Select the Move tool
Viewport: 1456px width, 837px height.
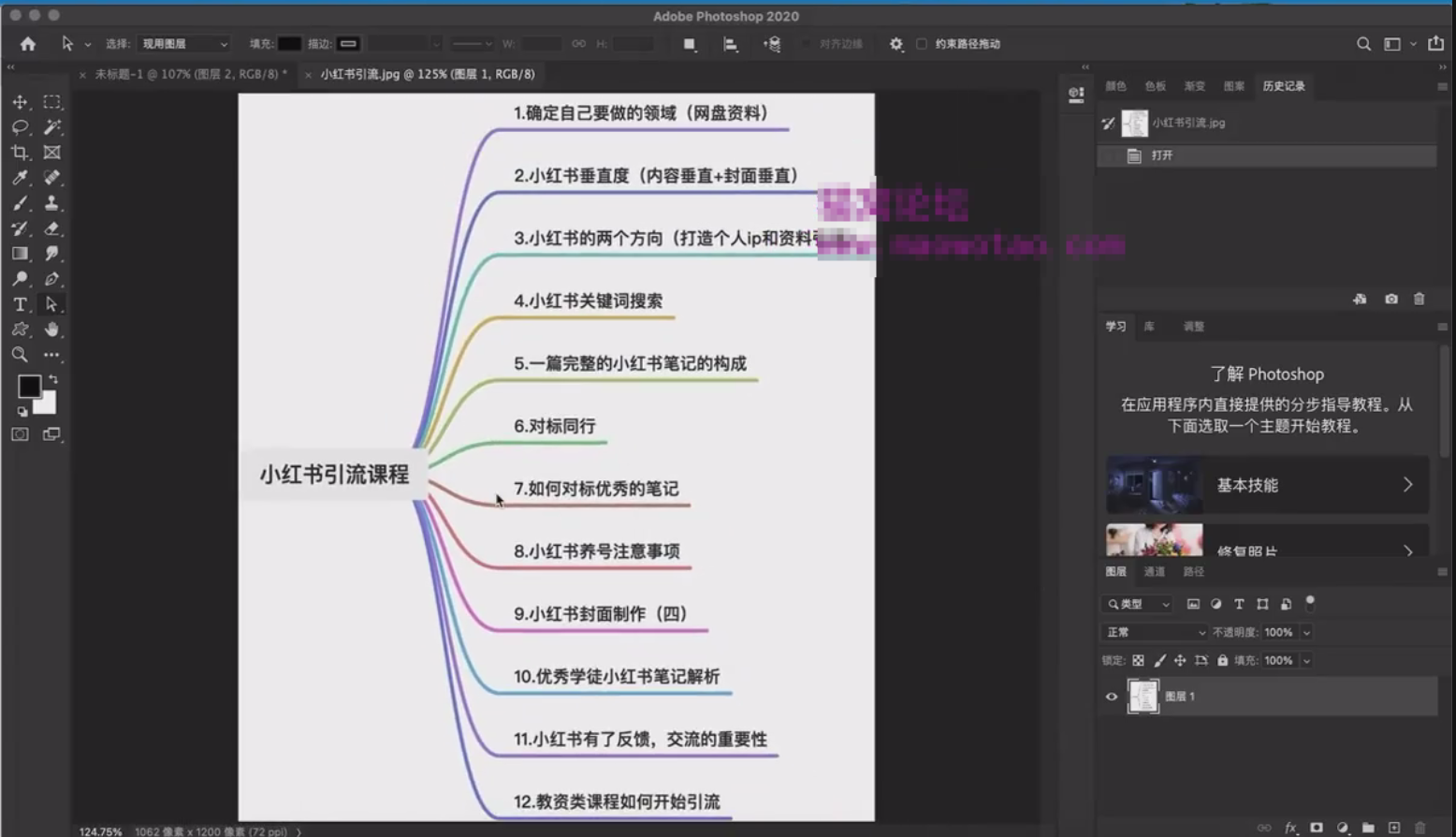coord(20,102)
